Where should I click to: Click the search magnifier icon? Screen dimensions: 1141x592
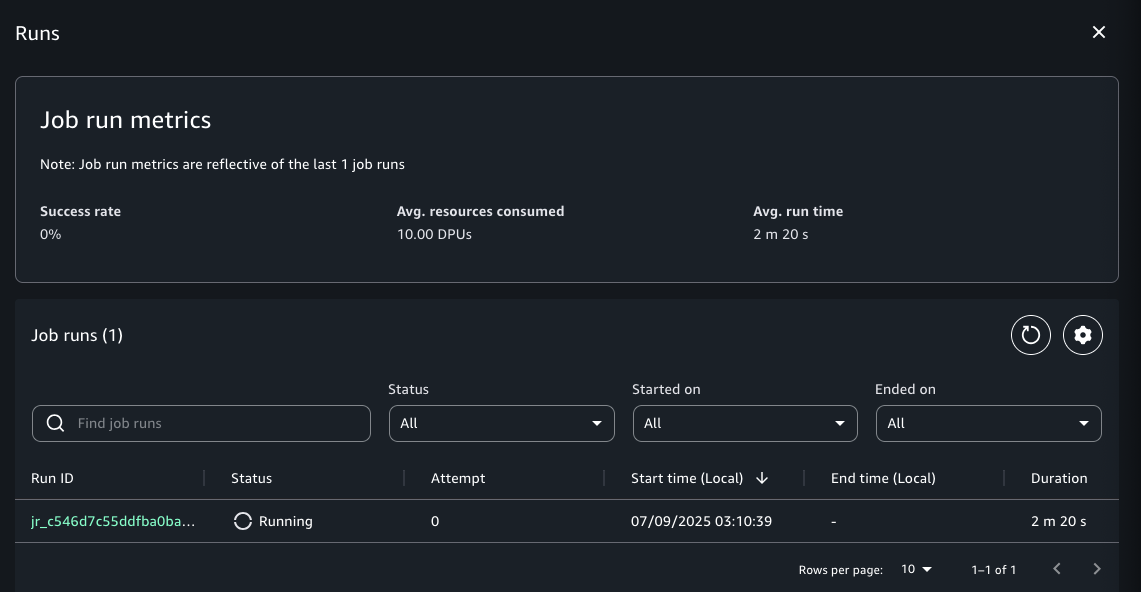click(x=56, y=423)
